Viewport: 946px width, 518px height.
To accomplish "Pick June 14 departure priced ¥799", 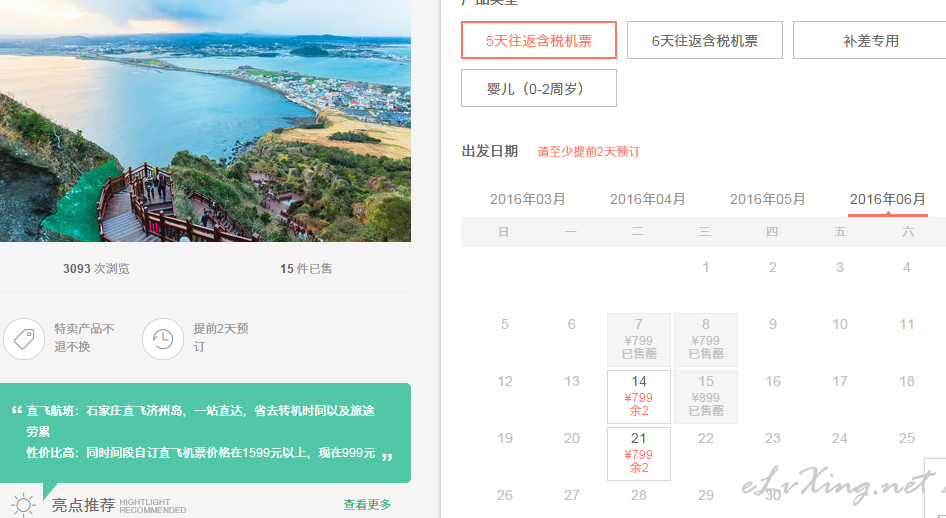I will (x=639, y=396).
